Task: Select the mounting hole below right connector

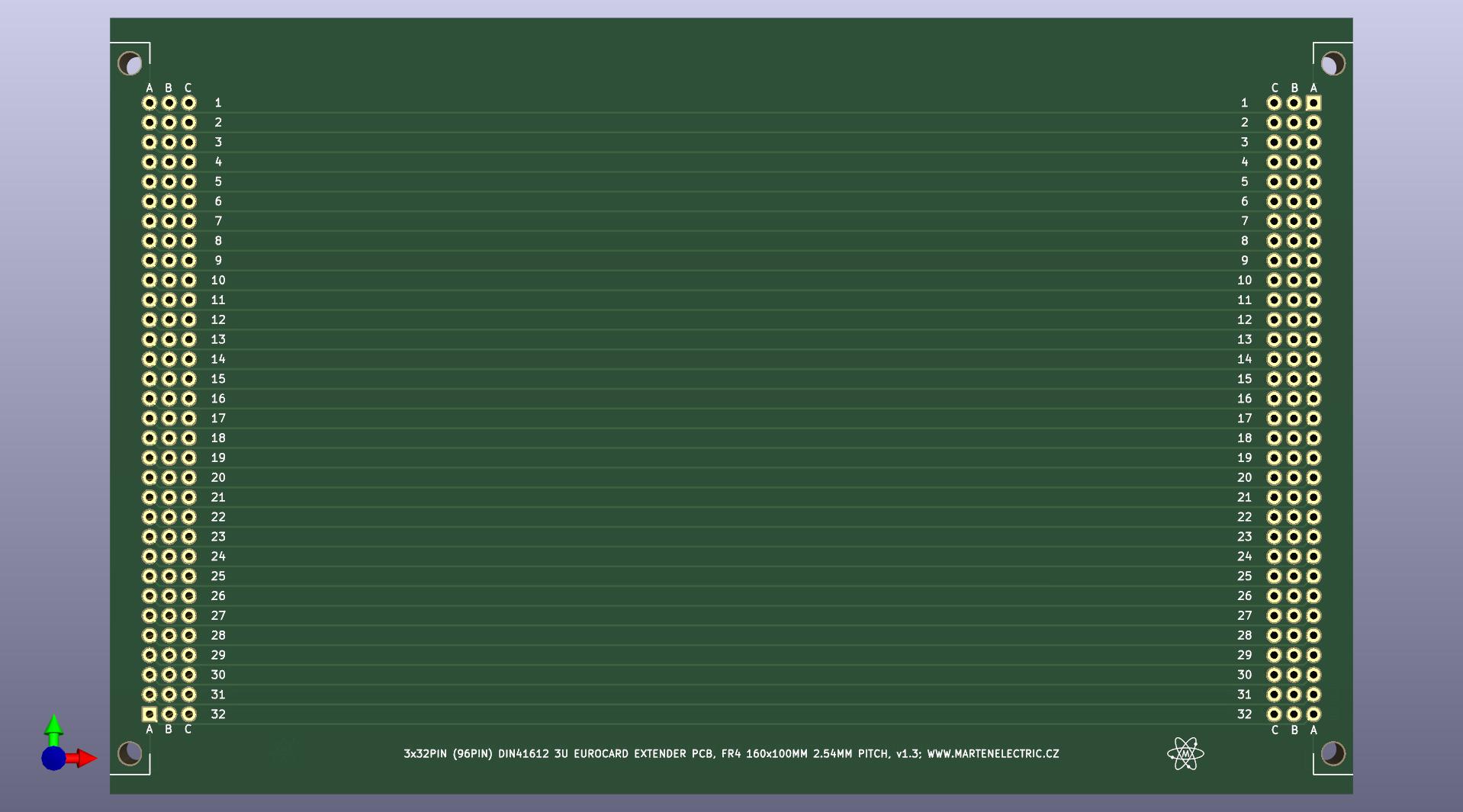Action: (x=1333, y=753)
